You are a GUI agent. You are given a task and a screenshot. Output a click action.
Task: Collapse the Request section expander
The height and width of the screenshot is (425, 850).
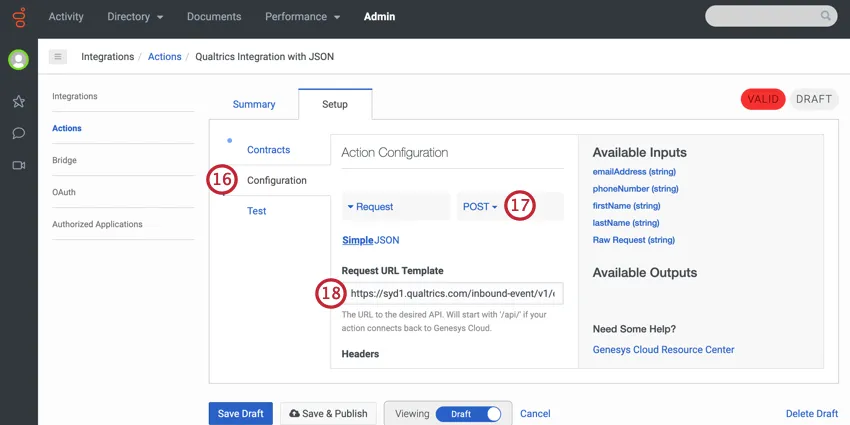click(370, 207)
